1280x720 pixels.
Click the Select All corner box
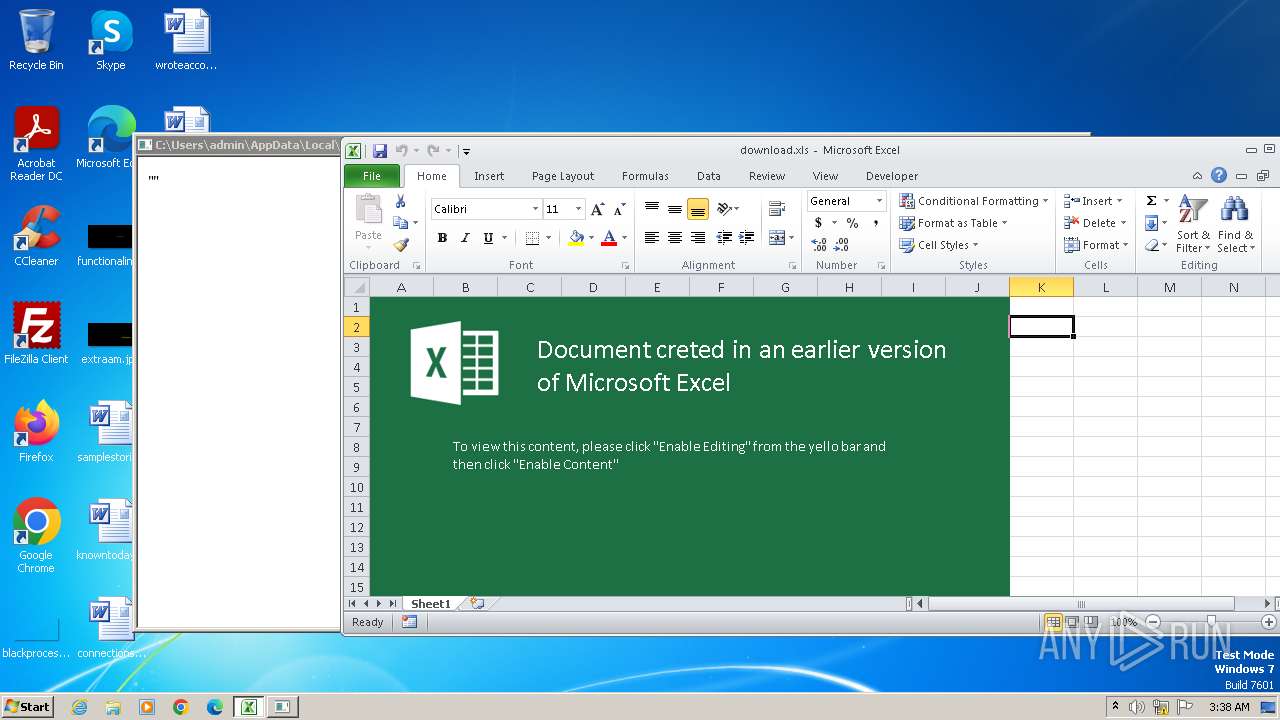point(356,287)
